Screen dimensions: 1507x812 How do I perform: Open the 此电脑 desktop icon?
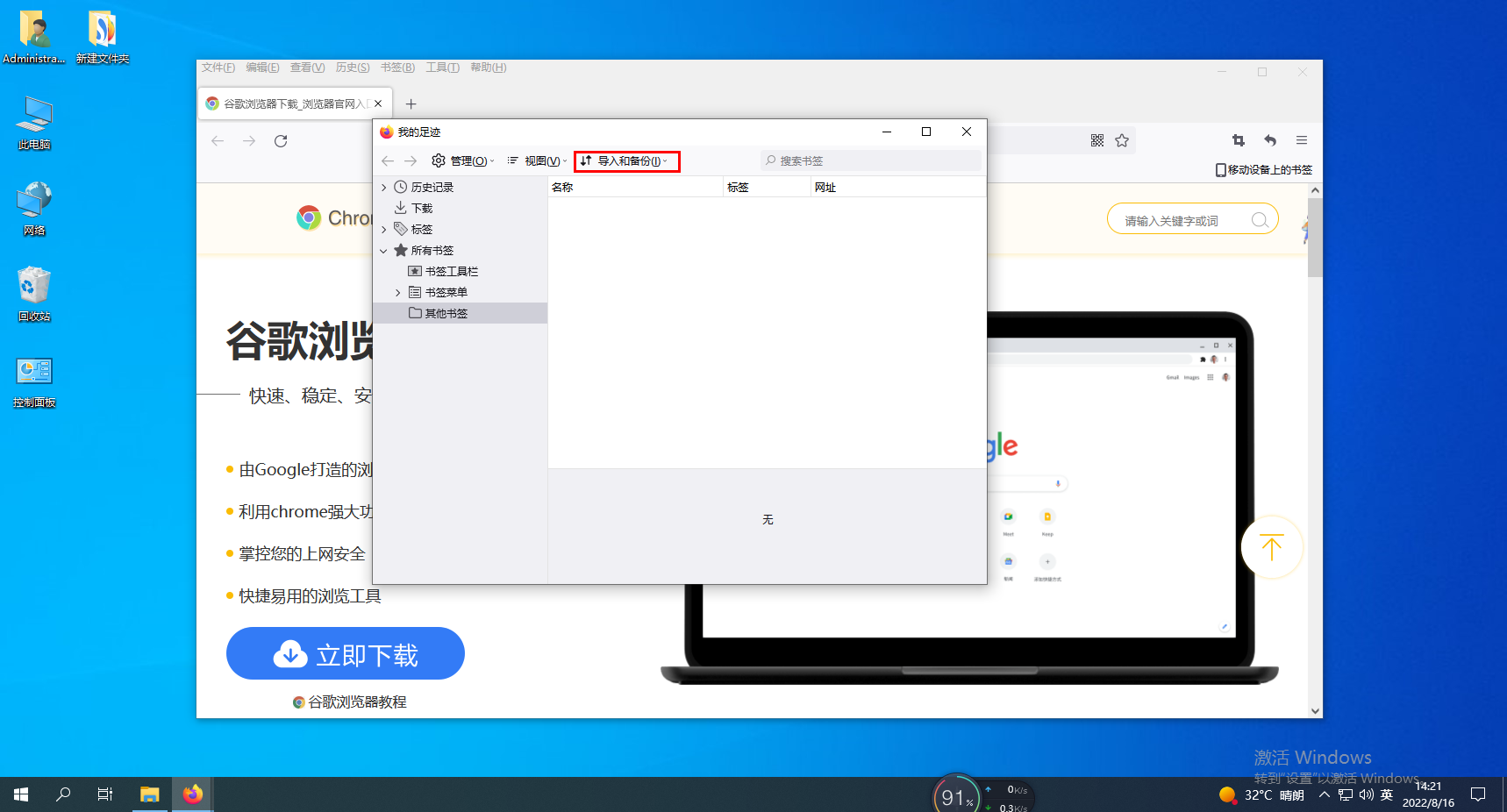tap(34, 123)
